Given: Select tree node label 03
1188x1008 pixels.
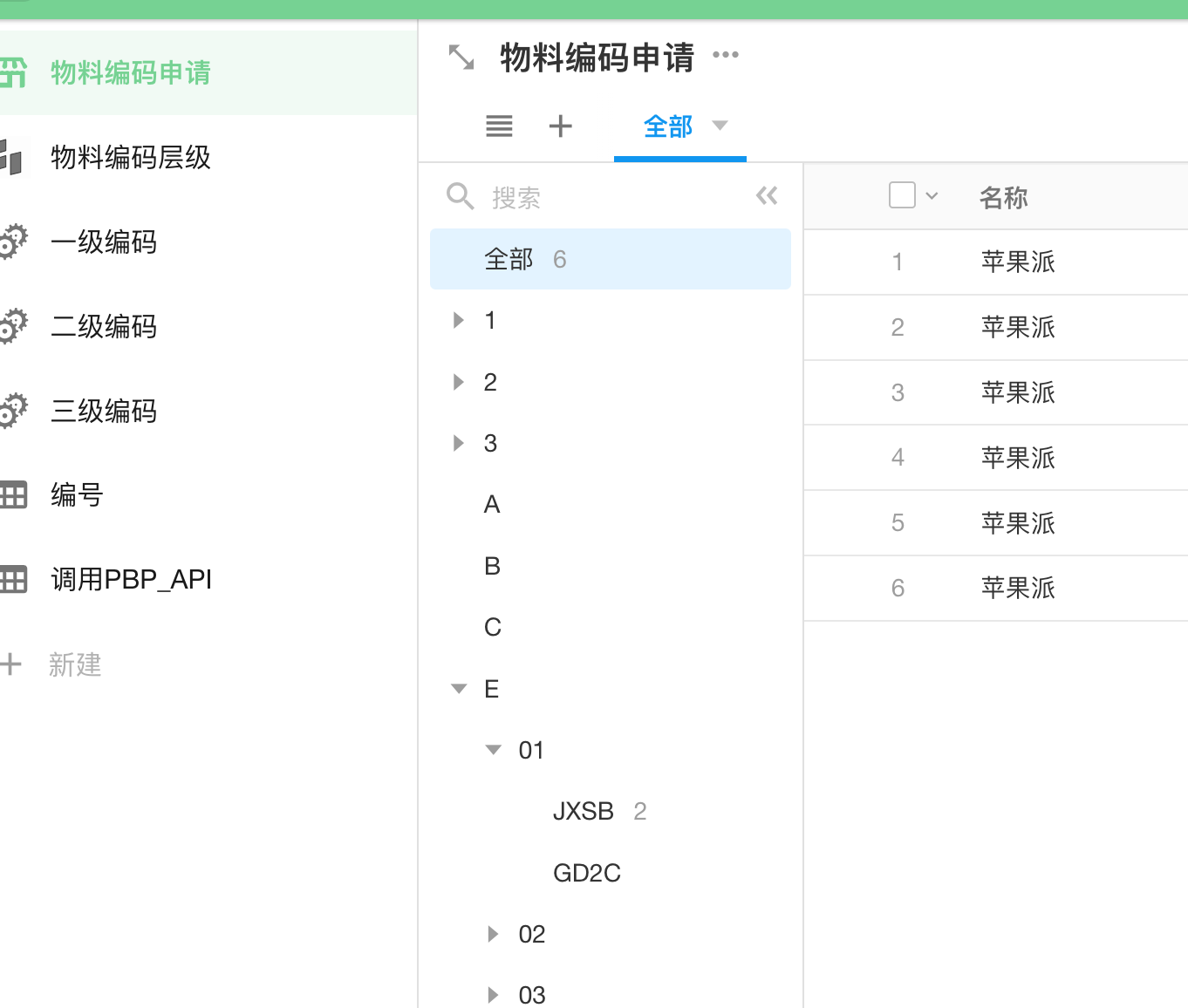Looking at the screenshot, I should click(532, 995).
